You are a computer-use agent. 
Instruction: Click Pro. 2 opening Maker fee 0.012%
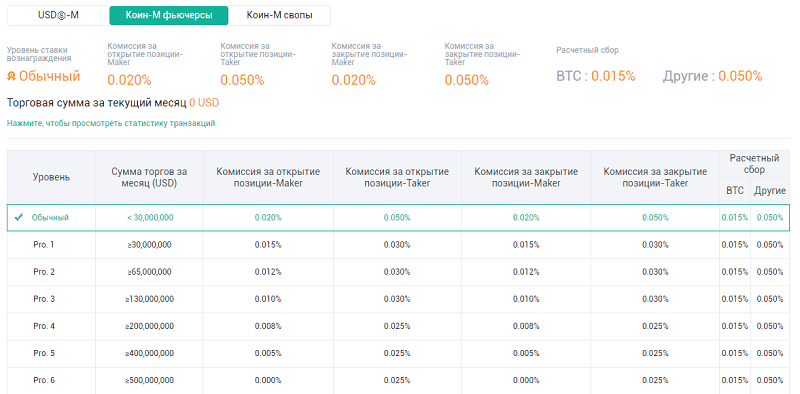(x=268, y=272)
